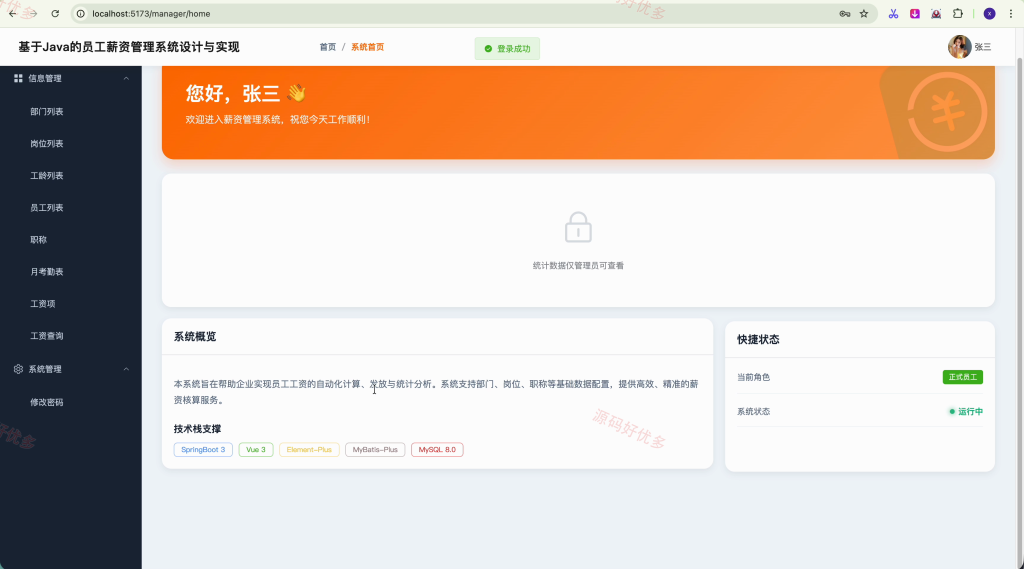The image size is (1024, 569).
Task: Click the browser back arrow
Action: (x=12, y=14)
